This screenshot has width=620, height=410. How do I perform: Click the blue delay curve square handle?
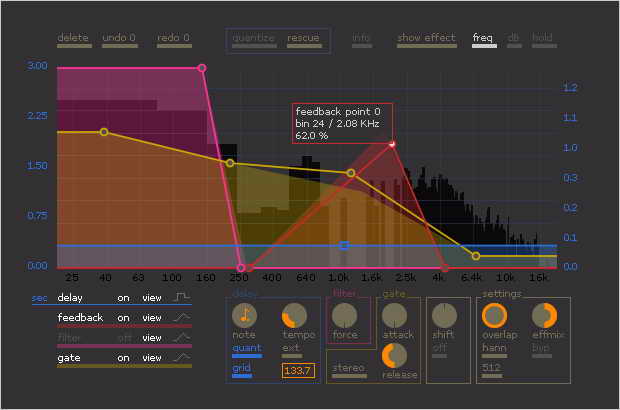[344, 245]
